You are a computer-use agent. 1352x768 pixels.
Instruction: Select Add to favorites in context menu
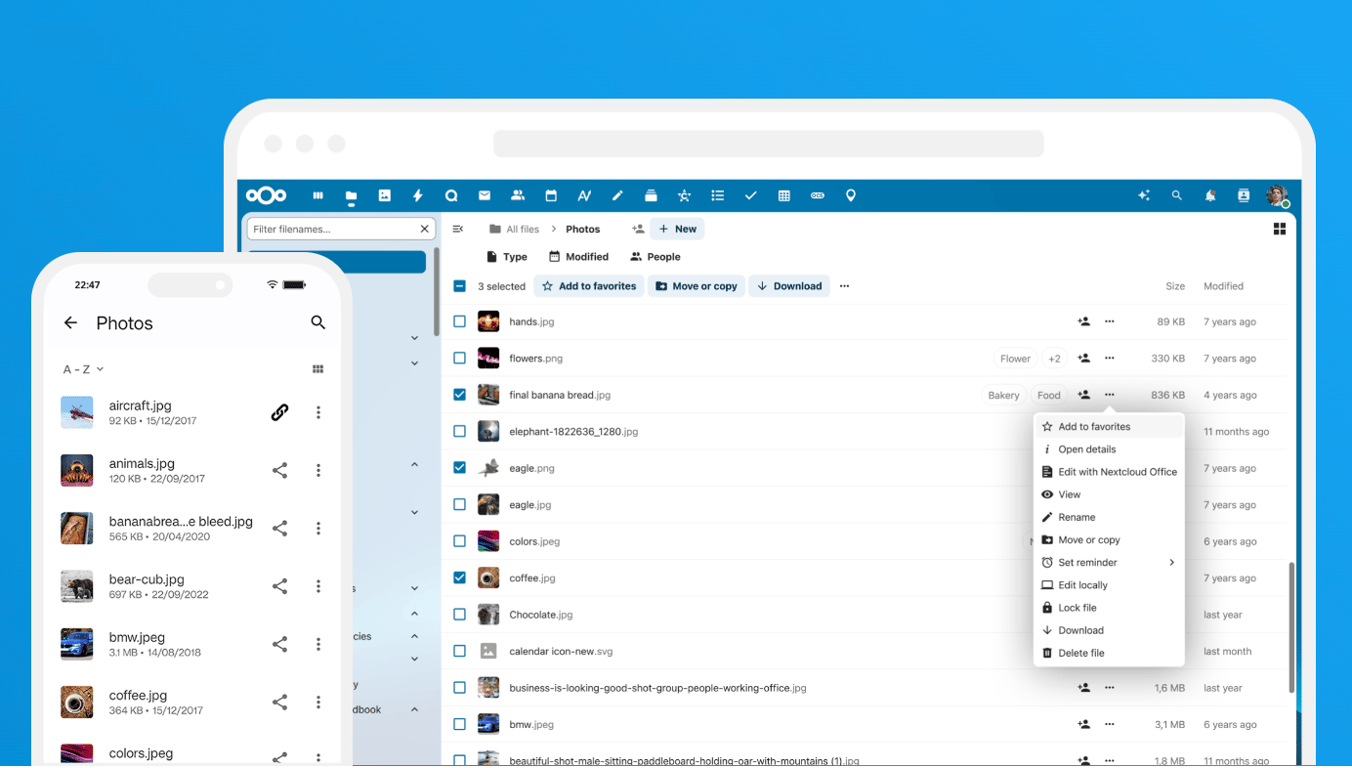click(x=1096, y=425)
